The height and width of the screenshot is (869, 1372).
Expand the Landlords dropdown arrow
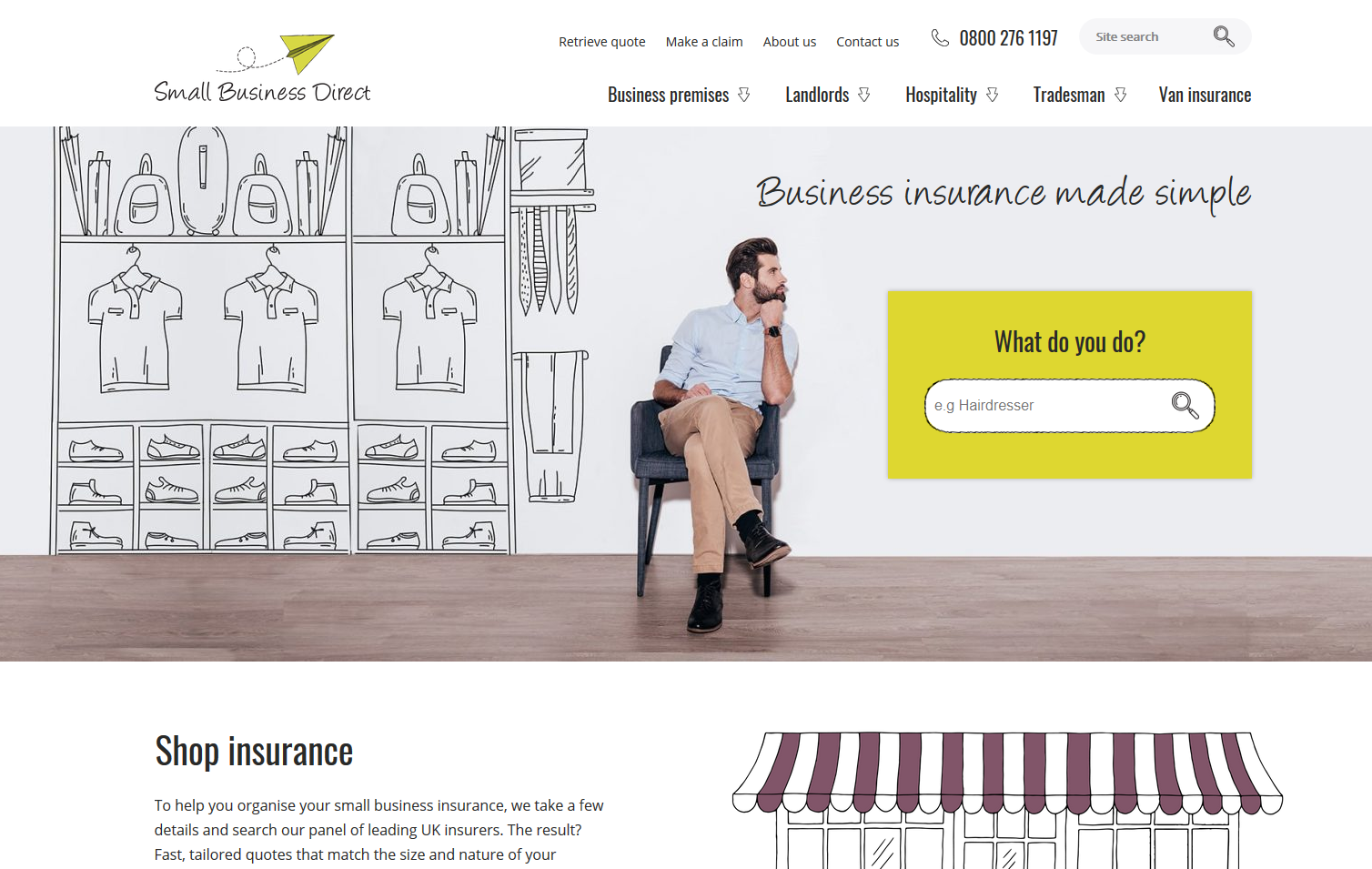(x=864, y=95)
